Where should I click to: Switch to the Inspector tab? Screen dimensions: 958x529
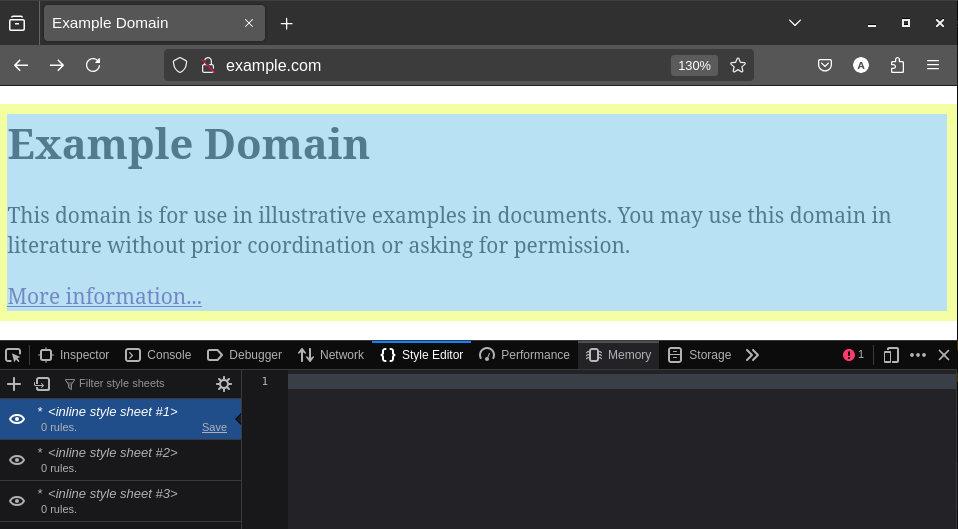point(74,355)
